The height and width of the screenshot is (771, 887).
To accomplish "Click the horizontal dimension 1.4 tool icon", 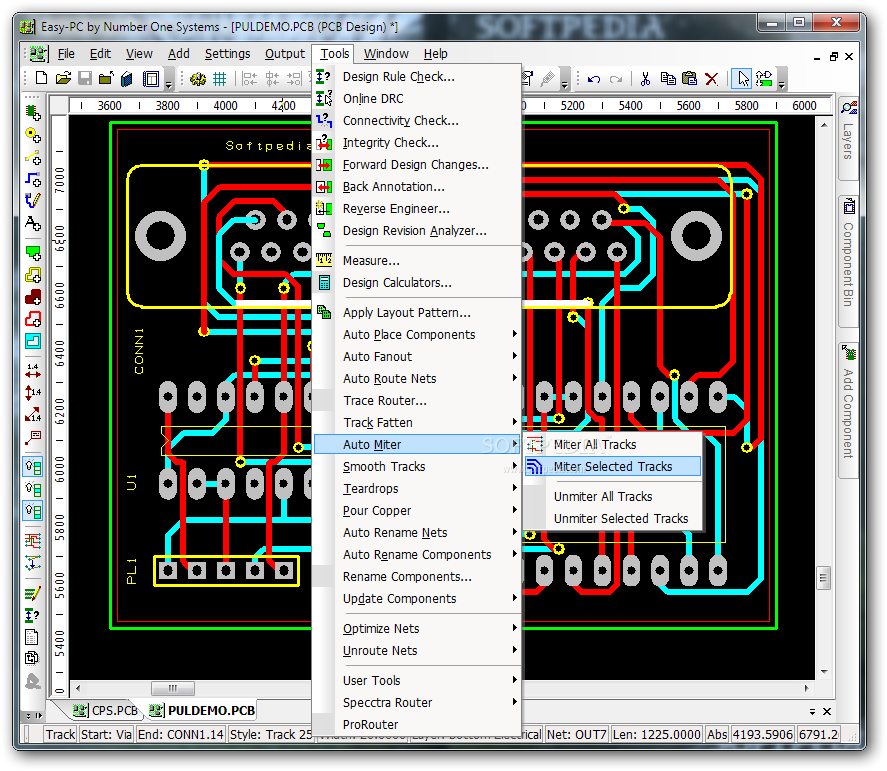I will (x=33, y=371).
